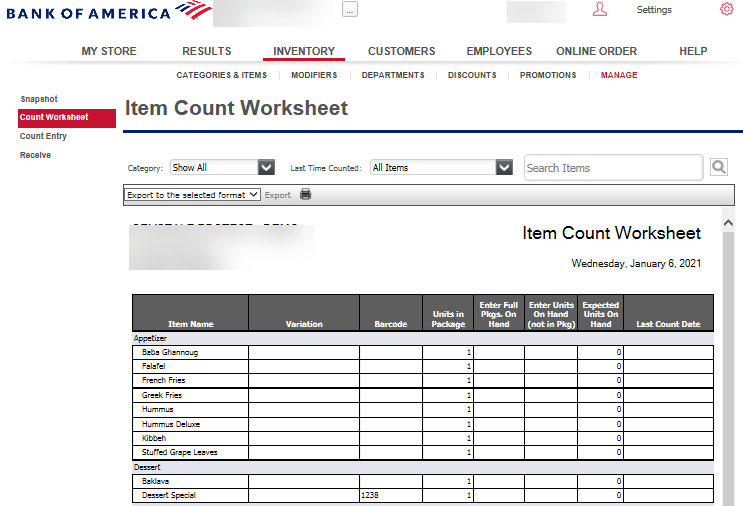Click the printer icon
The width and height of the screenshot is (743, 506).
(305, 195)
